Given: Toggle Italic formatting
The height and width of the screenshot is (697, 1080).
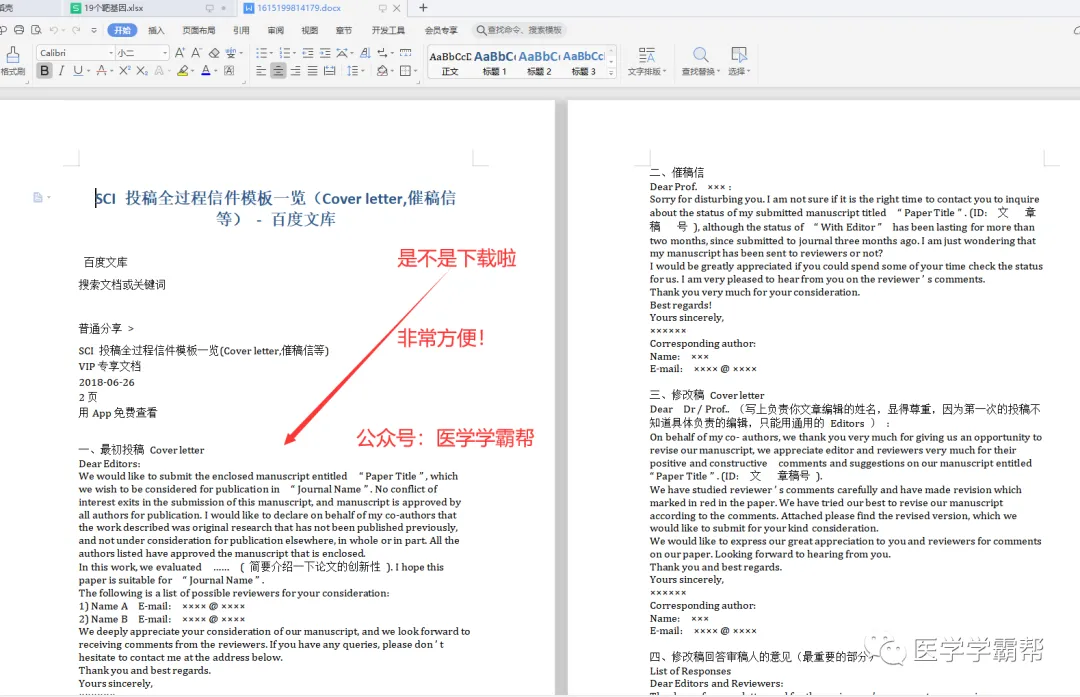Looking at the screenshot, I should tap(61, 70).
